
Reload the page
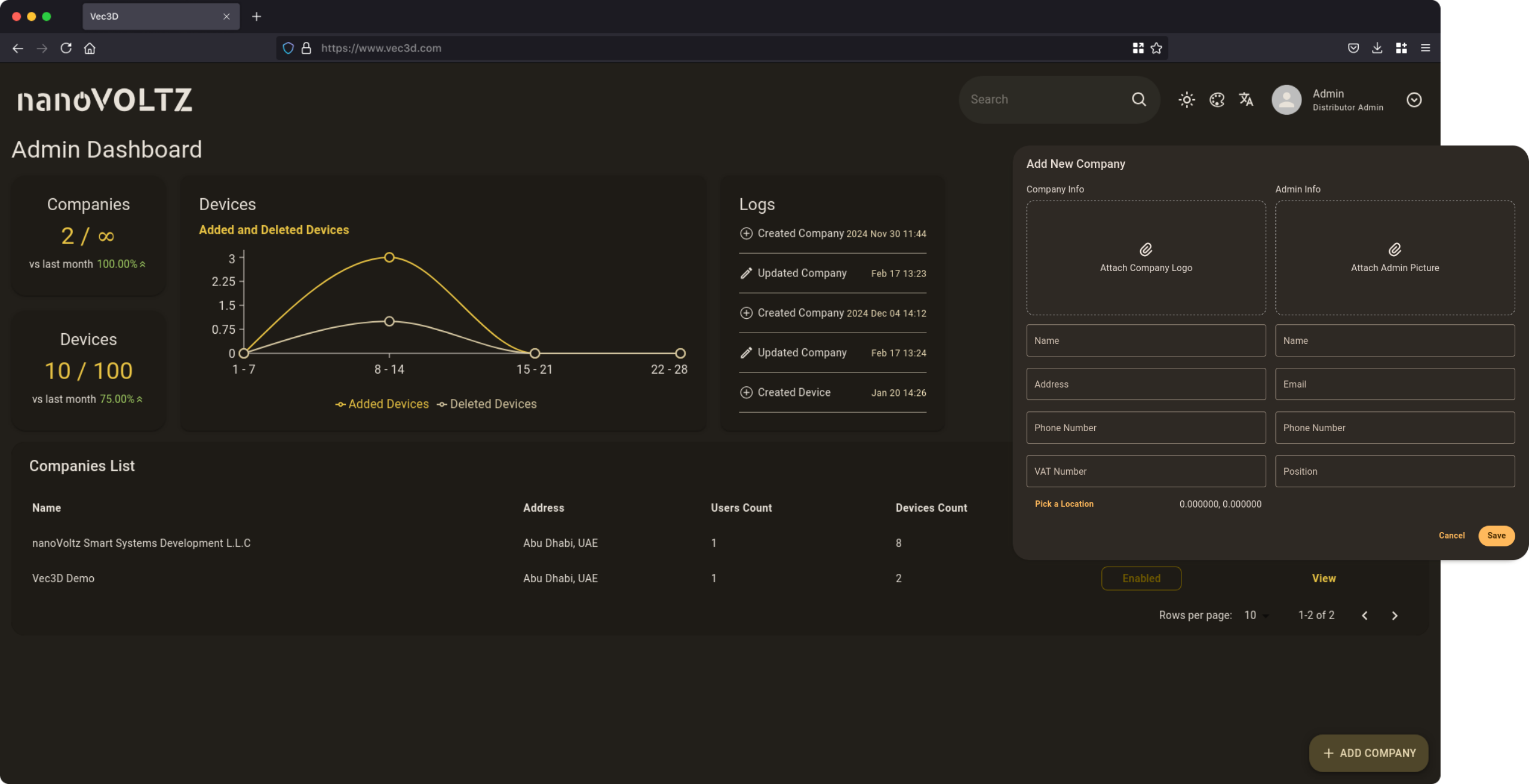point(66,48)
